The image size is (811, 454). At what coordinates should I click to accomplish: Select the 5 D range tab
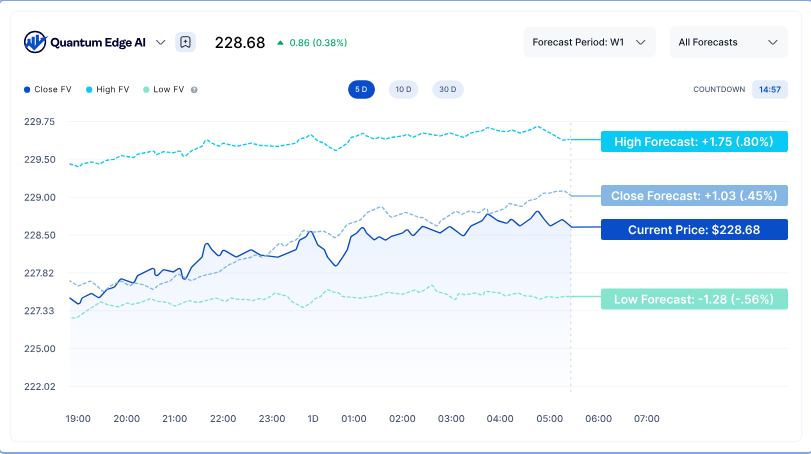click(x=360, y=89)
